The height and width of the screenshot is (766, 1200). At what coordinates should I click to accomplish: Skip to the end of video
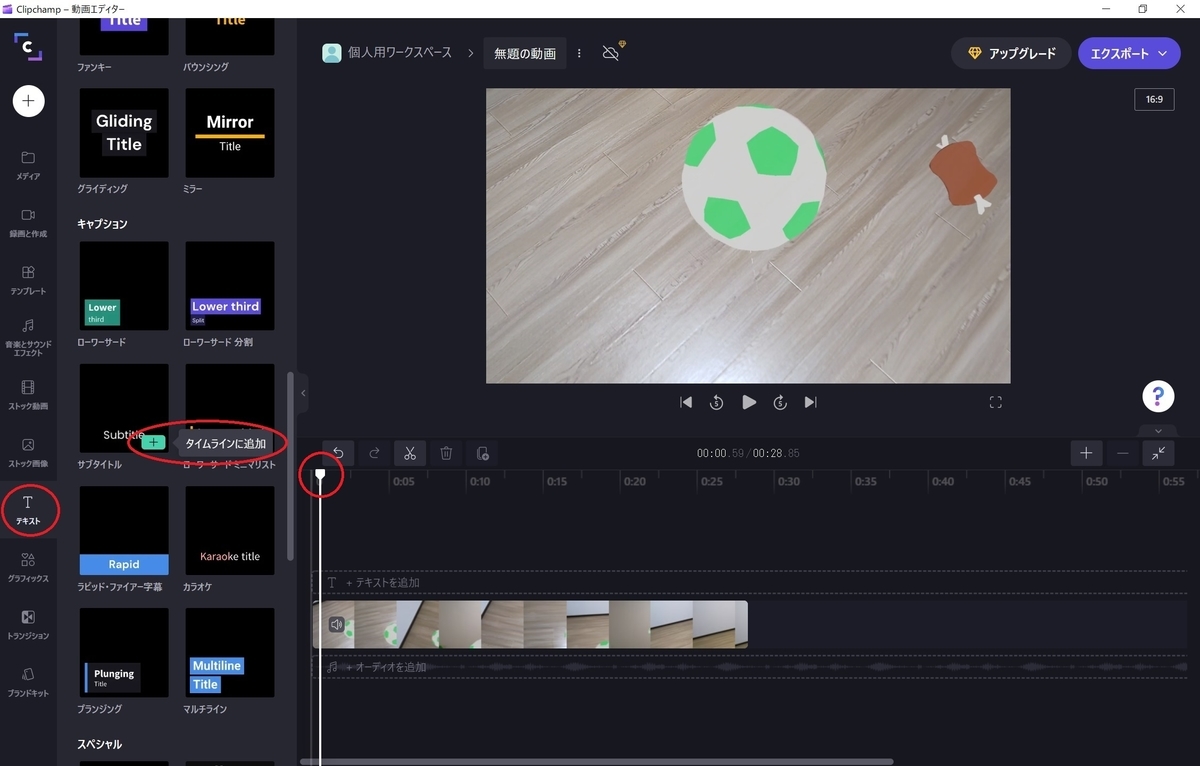[811, 402]
